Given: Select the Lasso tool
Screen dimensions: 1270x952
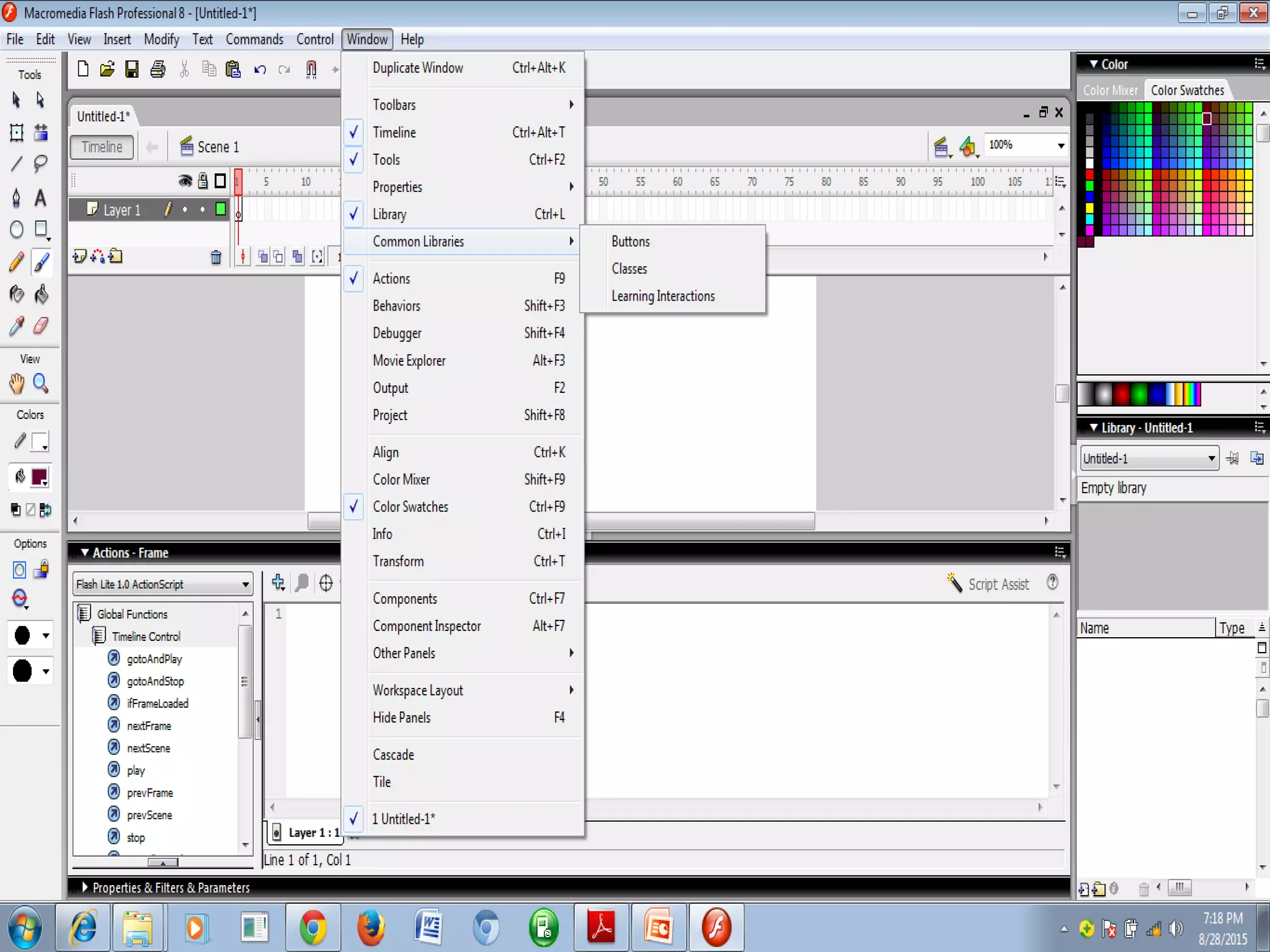Looking at the screenshot, I should pyautogui.click(x=41, y=164).
